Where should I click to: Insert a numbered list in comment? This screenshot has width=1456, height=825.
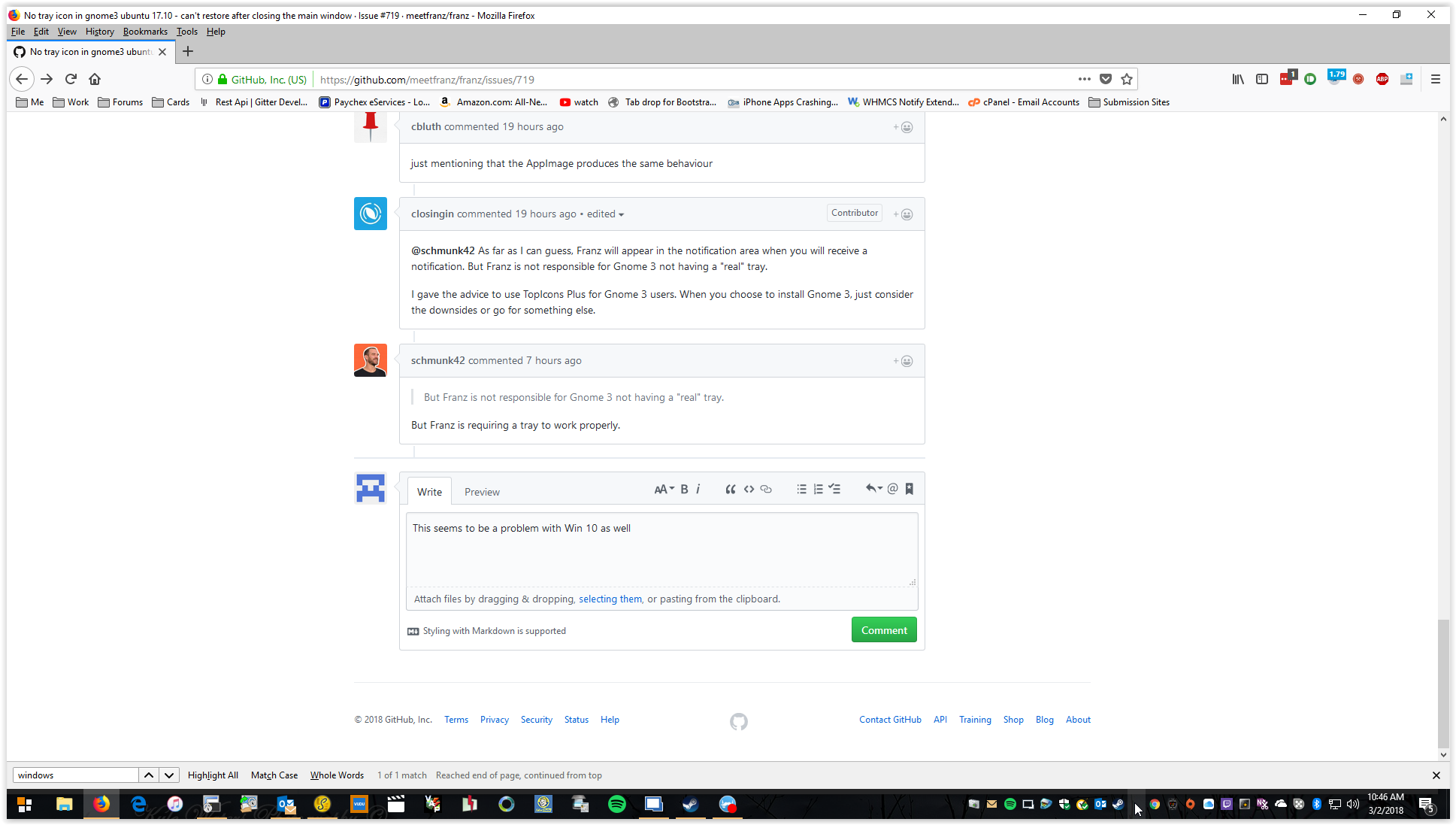coord(818,489)
